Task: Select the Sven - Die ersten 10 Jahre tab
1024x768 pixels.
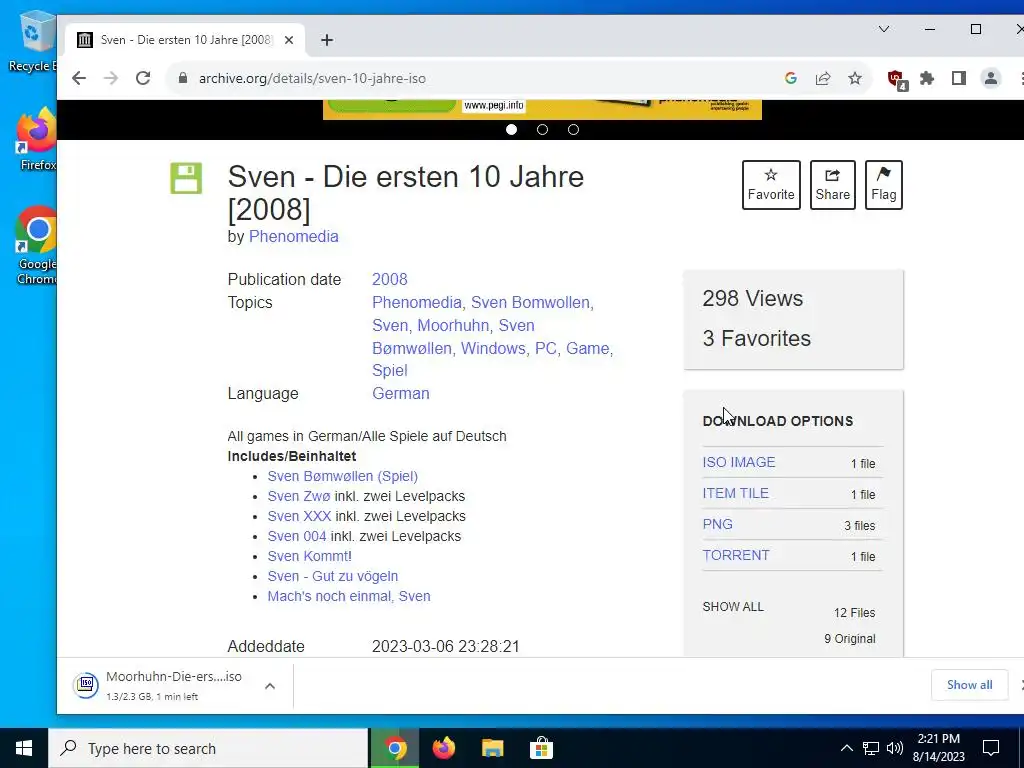Action: click(x=185, y=40)
